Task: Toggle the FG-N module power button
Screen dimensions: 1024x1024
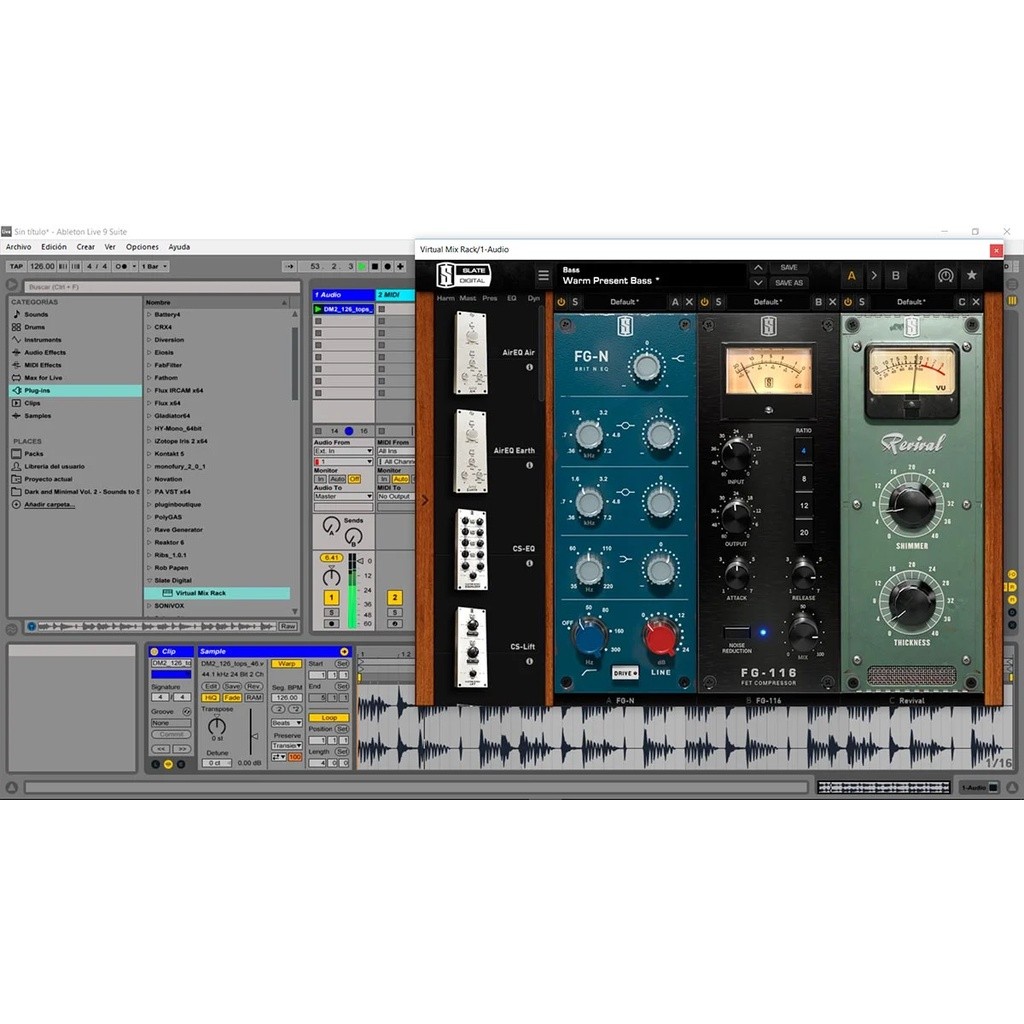Action: pos(561,302)
